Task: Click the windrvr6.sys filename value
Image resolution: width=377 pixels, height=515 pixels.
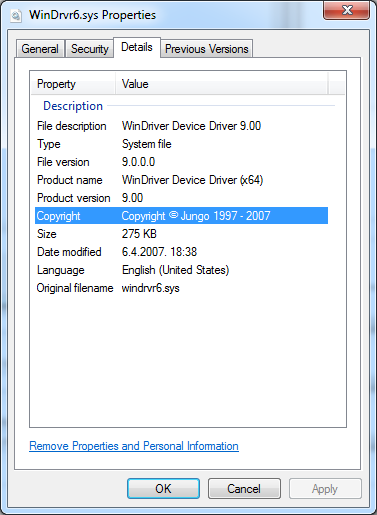Action: click(x=150, y=288)
